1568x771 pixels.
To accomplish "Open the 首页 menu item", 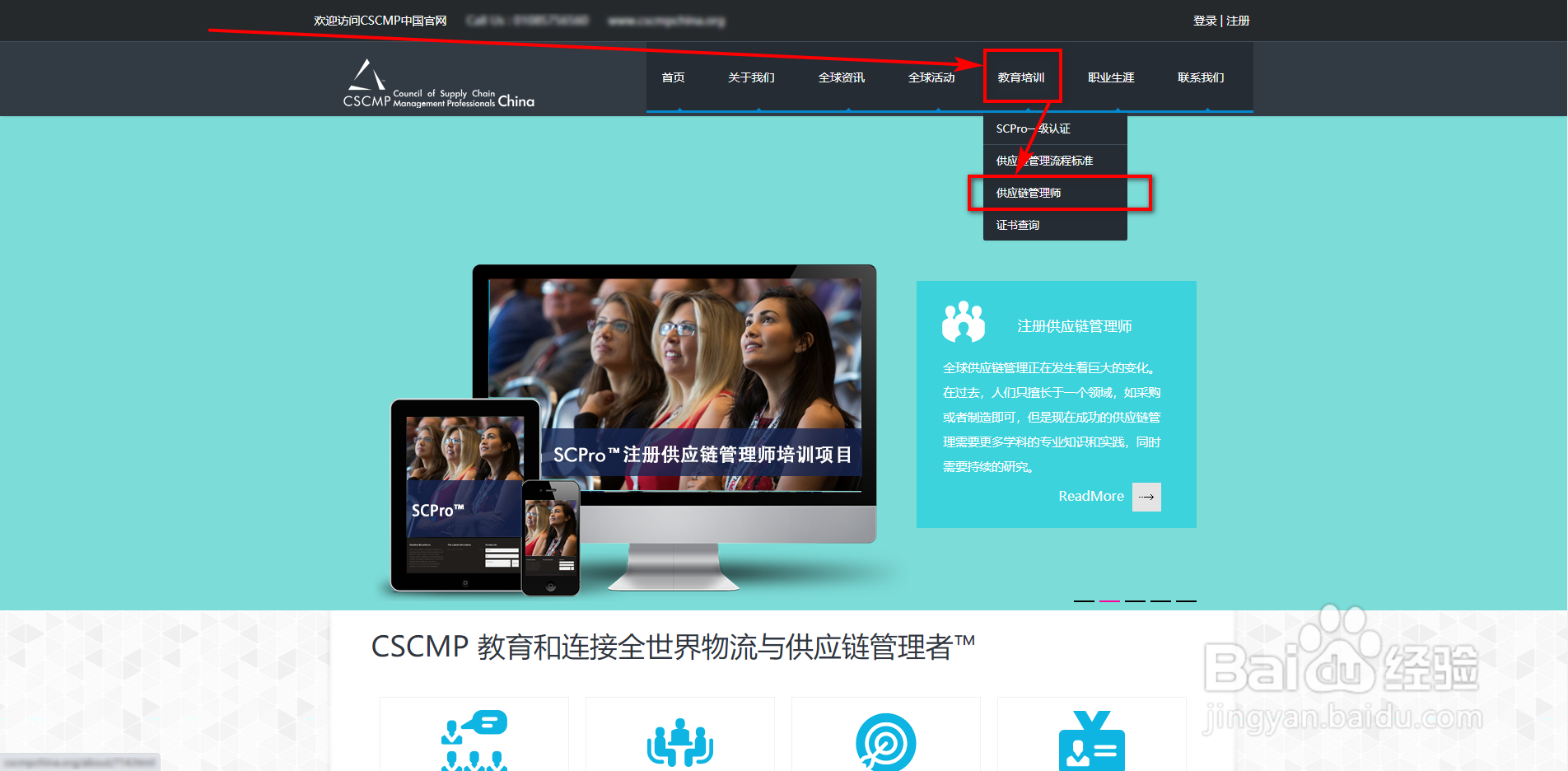I will pyautogui.click(x=673, y=77).
